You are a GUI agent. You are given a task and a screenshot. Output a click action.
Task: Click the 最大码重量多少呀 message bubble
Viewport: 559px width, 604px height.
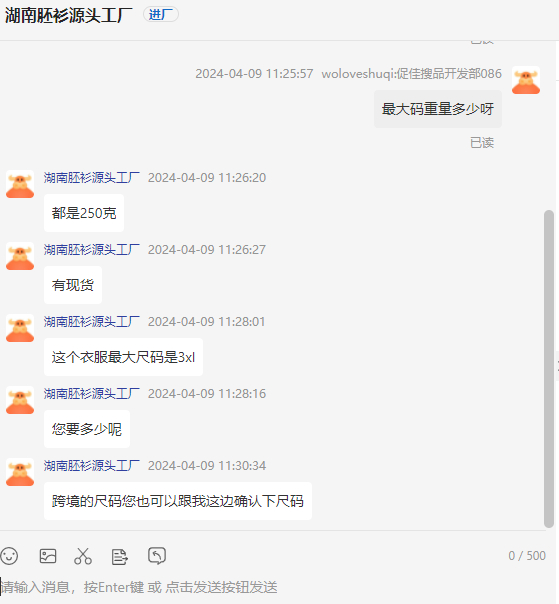click(438, 109)
